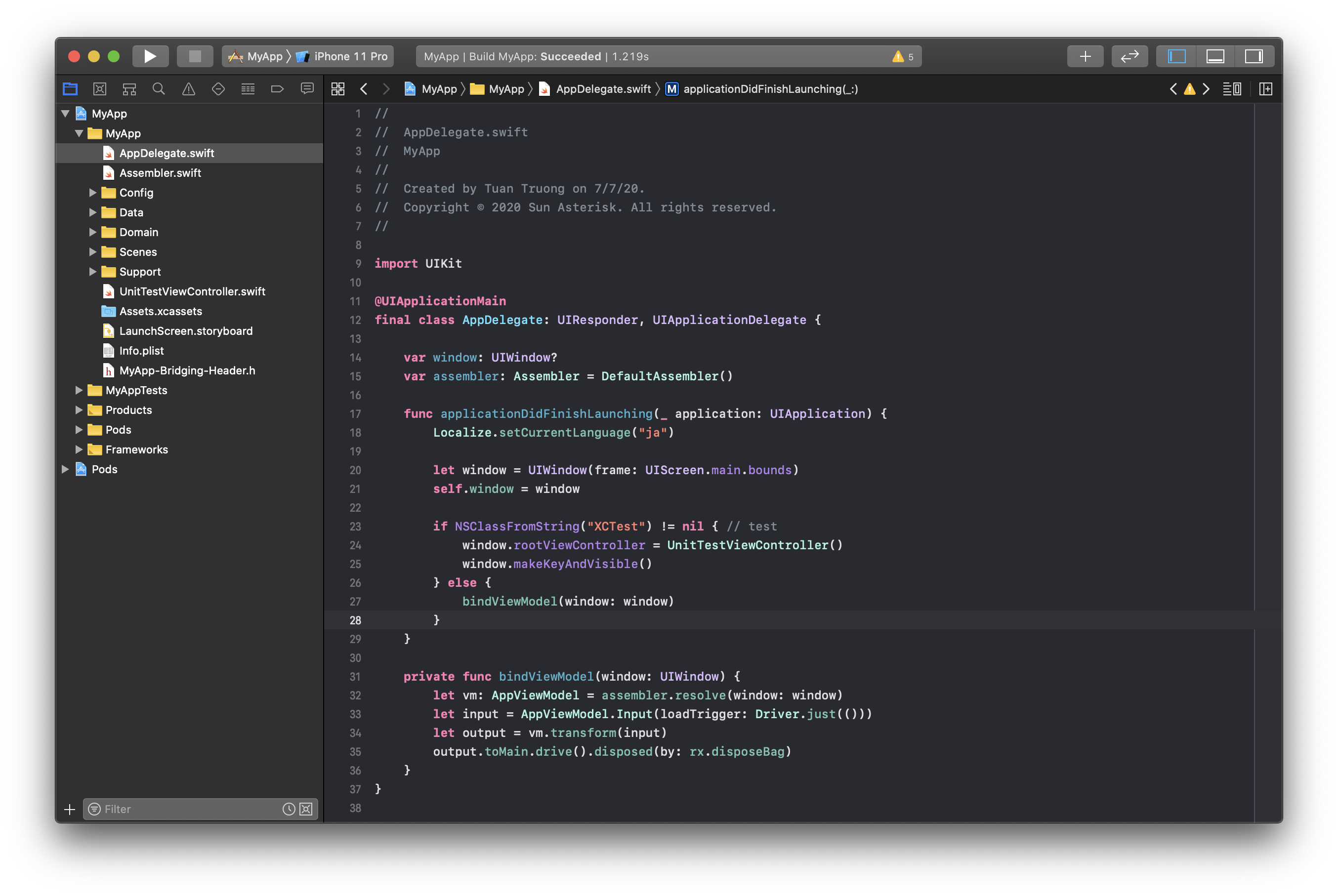Click the navigator Filter text field
This screenshot has width=1338, height=896.
[x=189, y=809]
